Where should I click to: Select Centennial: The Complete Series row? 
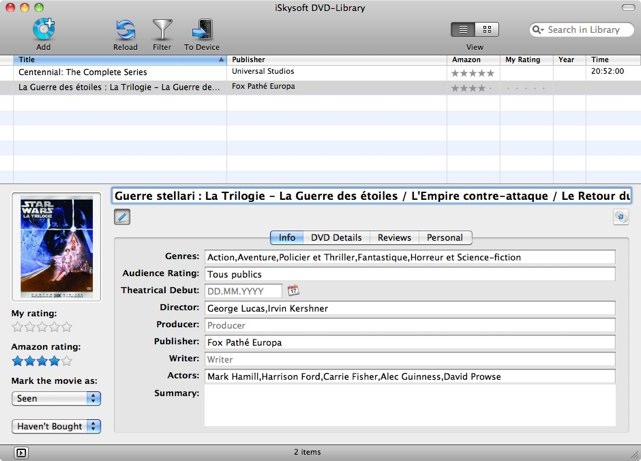pyautogui.click(x=320, y=72)
